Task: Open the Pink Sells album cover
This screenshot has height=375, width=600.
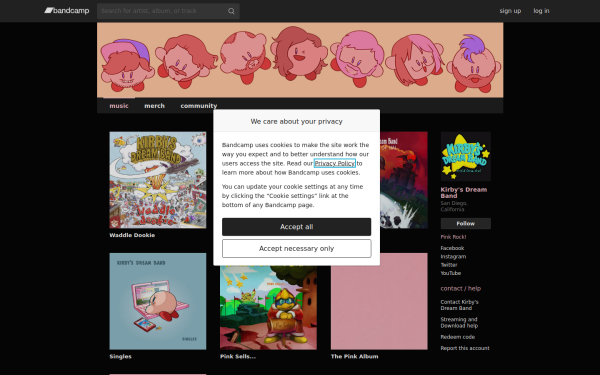Action: 268,308
